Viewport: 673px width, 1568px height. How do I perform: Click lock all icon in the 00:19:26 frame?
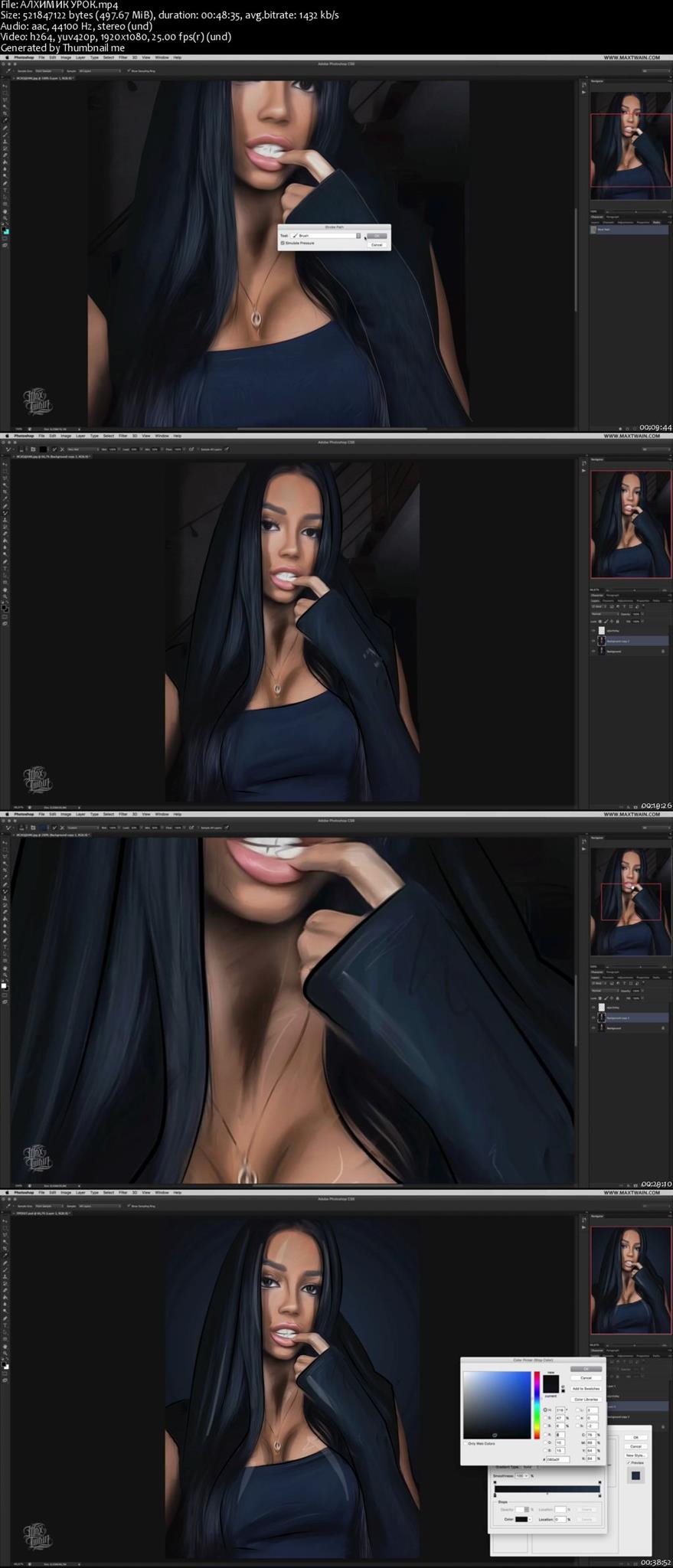pyautogui.click(x=617, y=622)
